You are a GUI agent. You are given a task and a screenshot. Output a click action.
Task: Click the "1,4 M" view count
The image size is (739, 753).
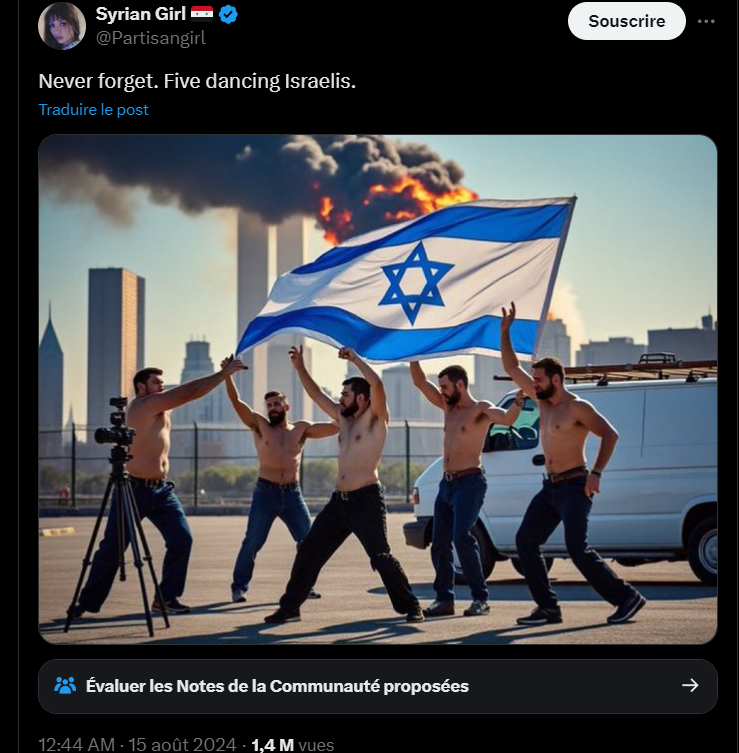click(272, 744)
